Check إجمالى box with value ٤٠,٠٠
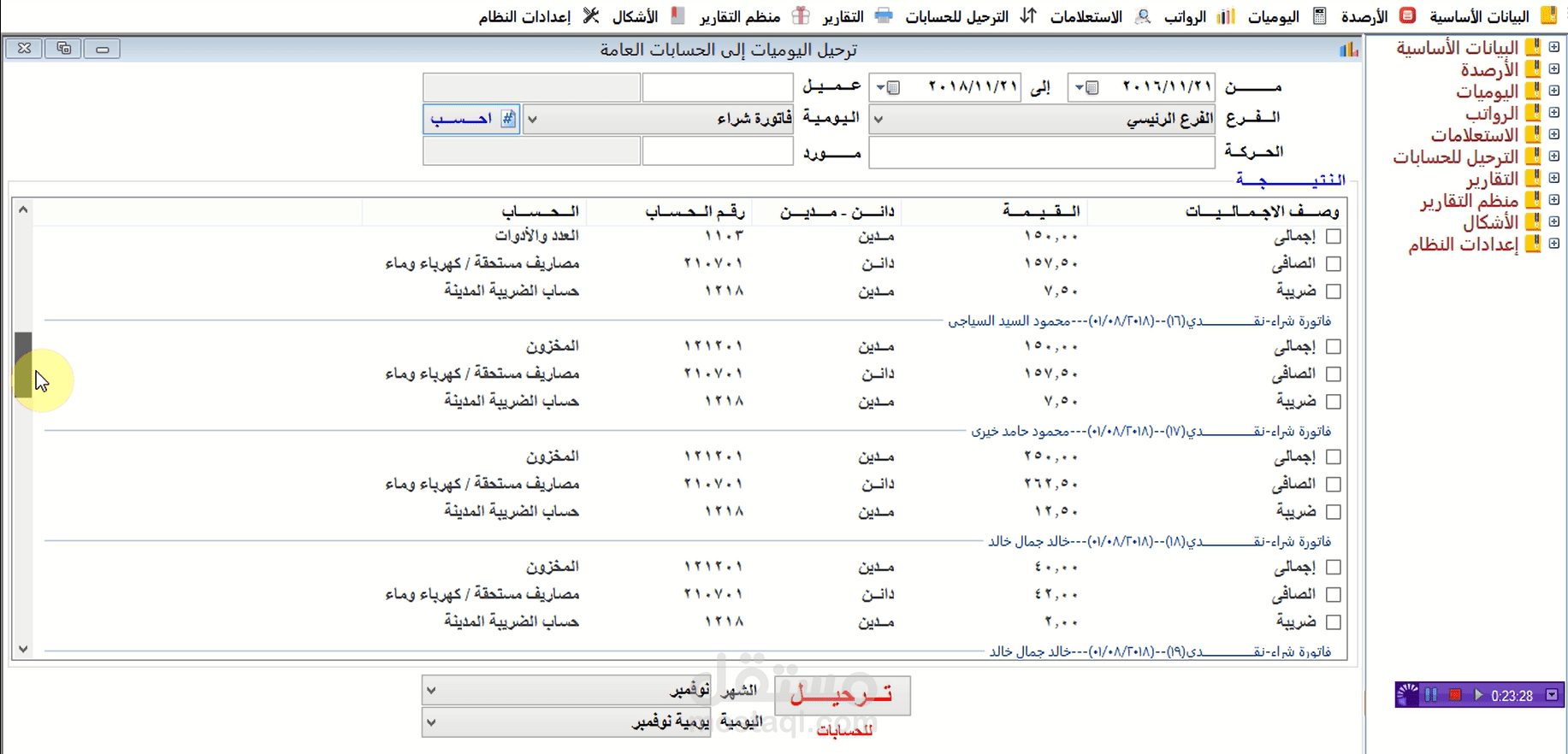The height and width of the screenshot is (754, 1568). tap(1333, 567)
